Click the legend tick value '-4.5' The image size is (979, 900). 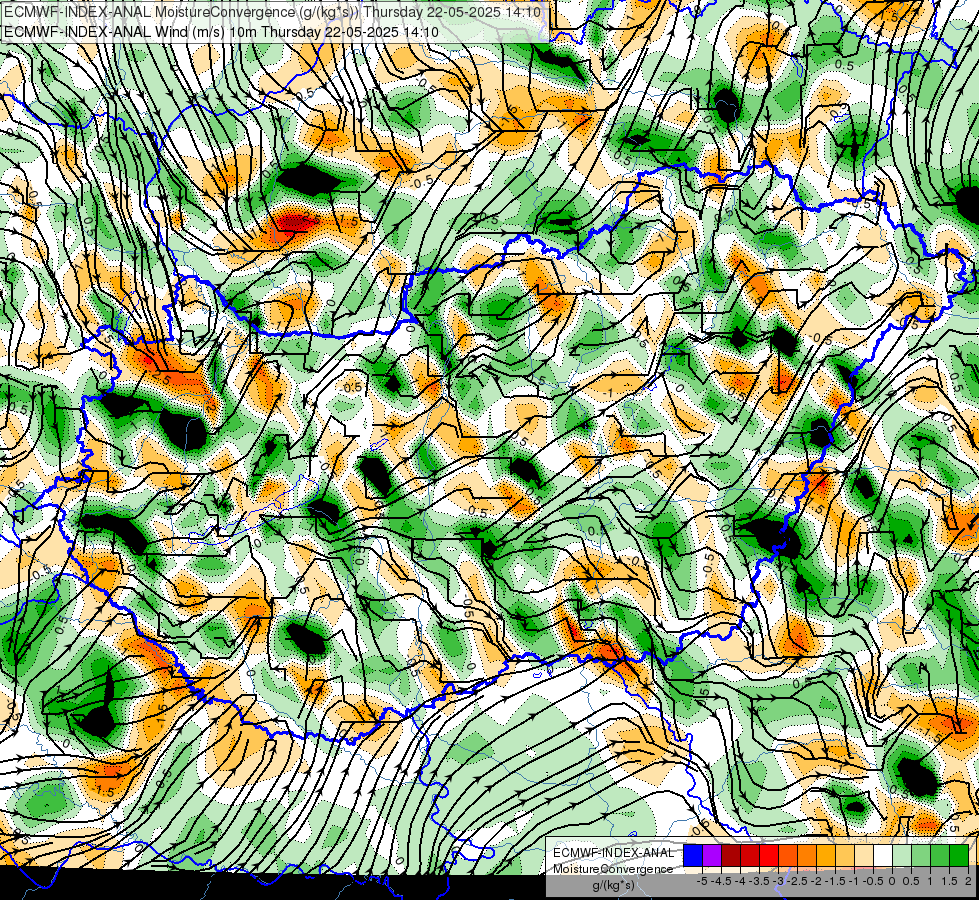[723, 881]
